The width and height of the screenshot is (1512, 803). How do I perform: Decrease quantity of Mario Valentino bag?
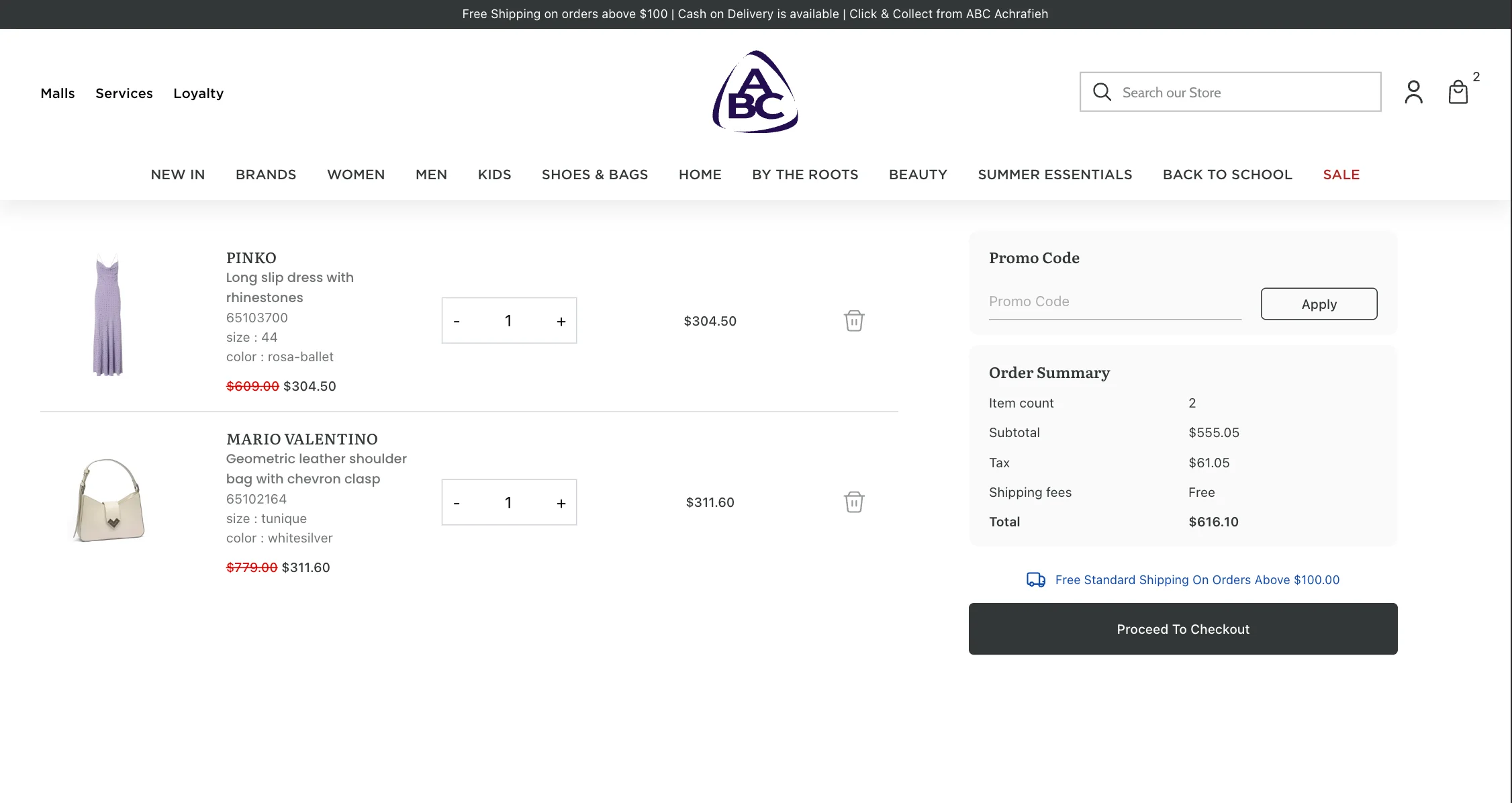coord(457,503)
